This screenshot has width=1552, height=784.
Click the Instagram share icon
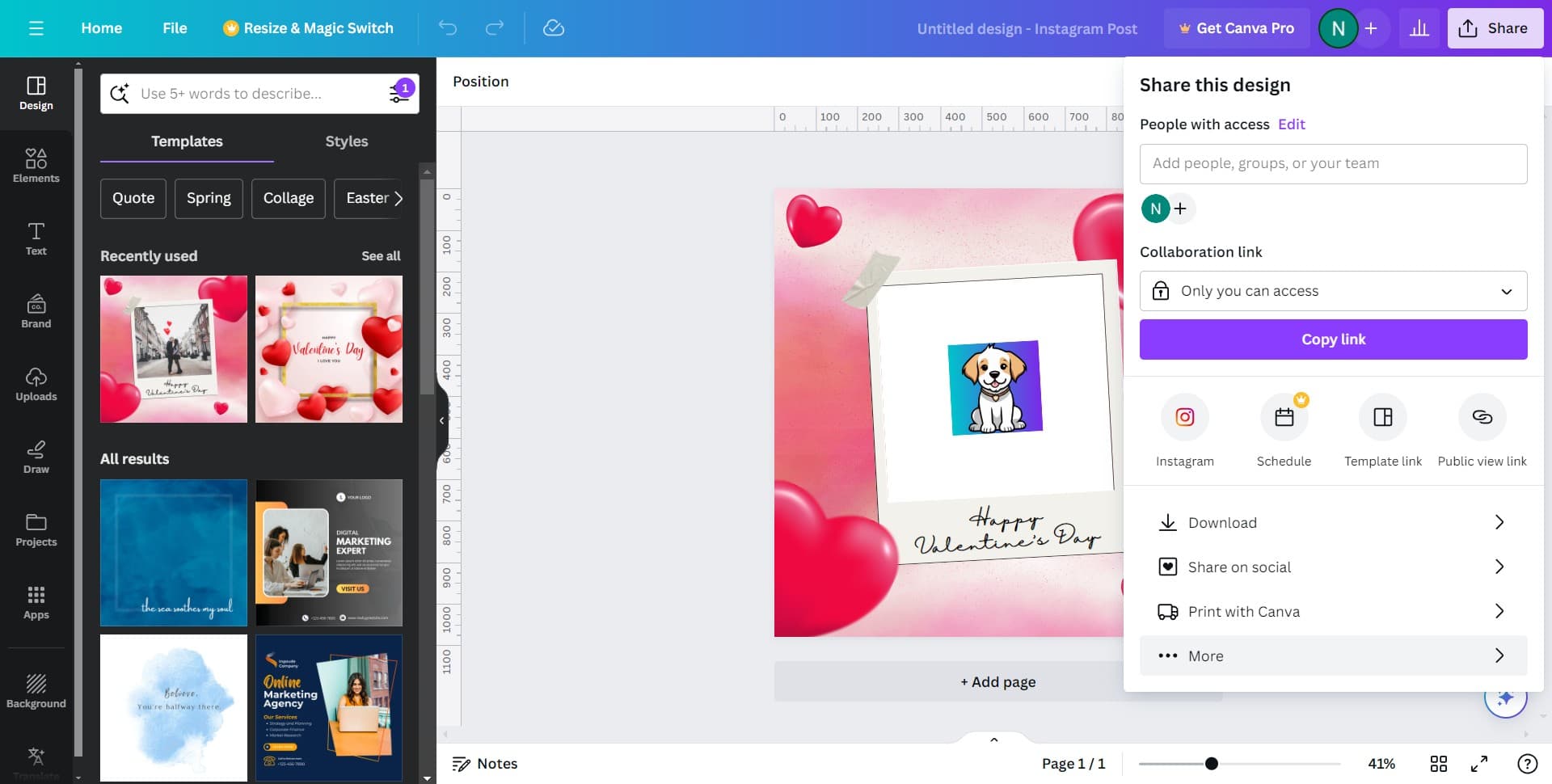coord(1184,417)
